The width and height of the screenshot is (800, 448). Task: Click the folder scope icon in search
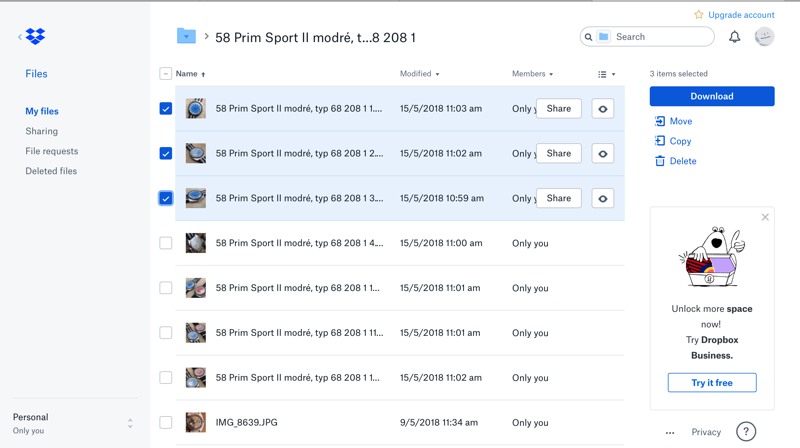[604, 37]
